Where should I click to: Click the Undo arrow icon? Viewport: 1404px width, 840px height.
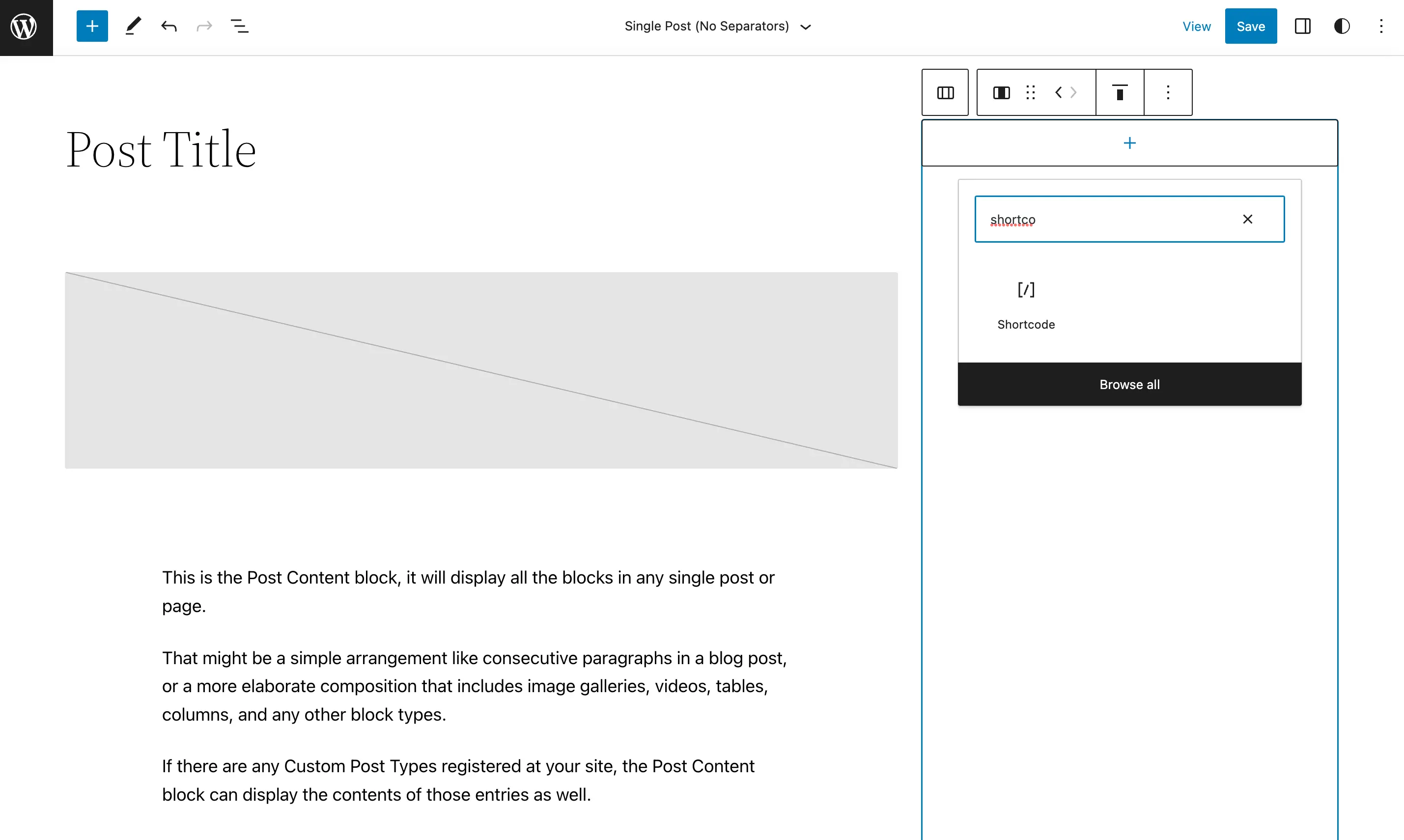click(167, 26)
